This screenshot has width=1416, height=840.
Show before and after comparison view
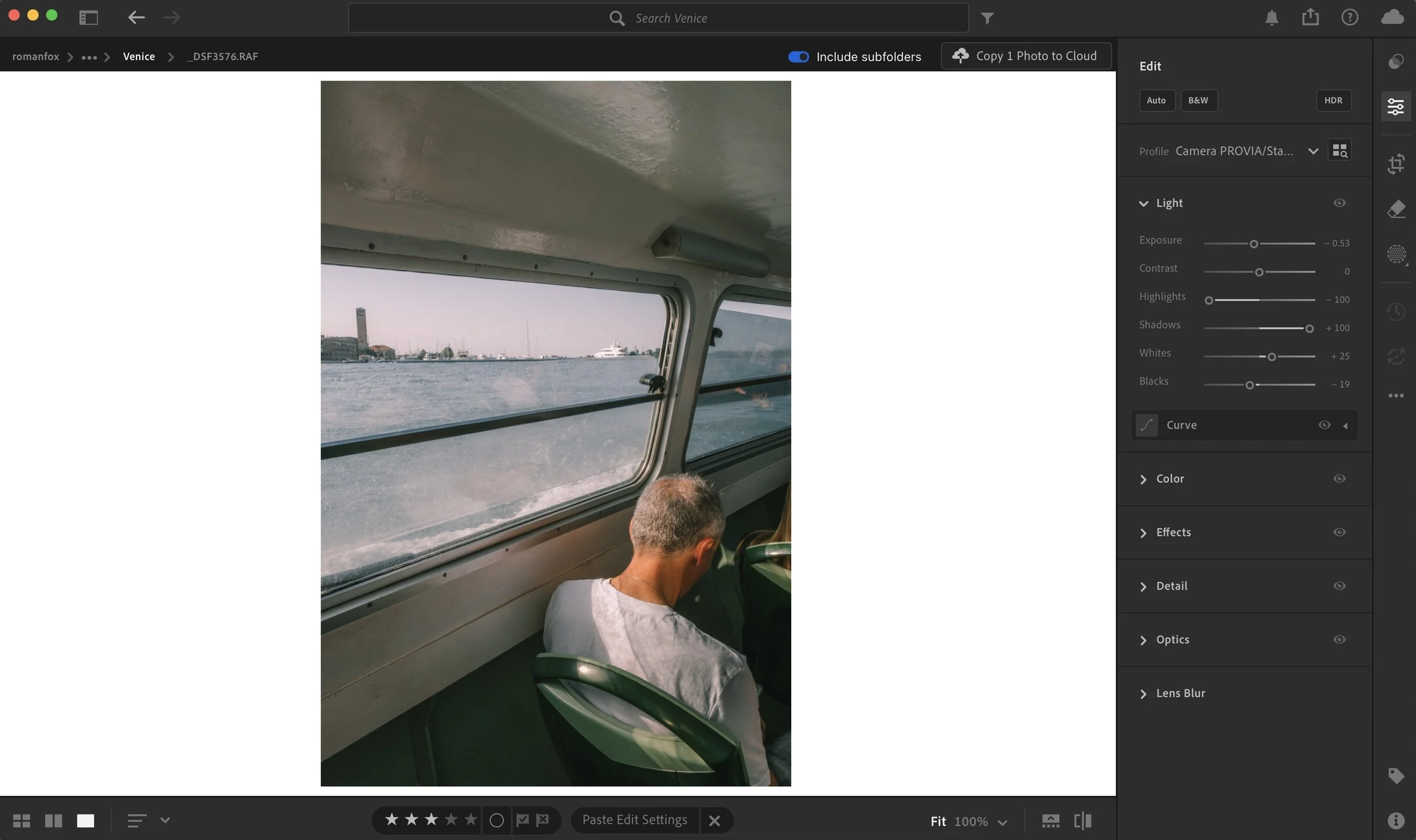pos(1082,820)
